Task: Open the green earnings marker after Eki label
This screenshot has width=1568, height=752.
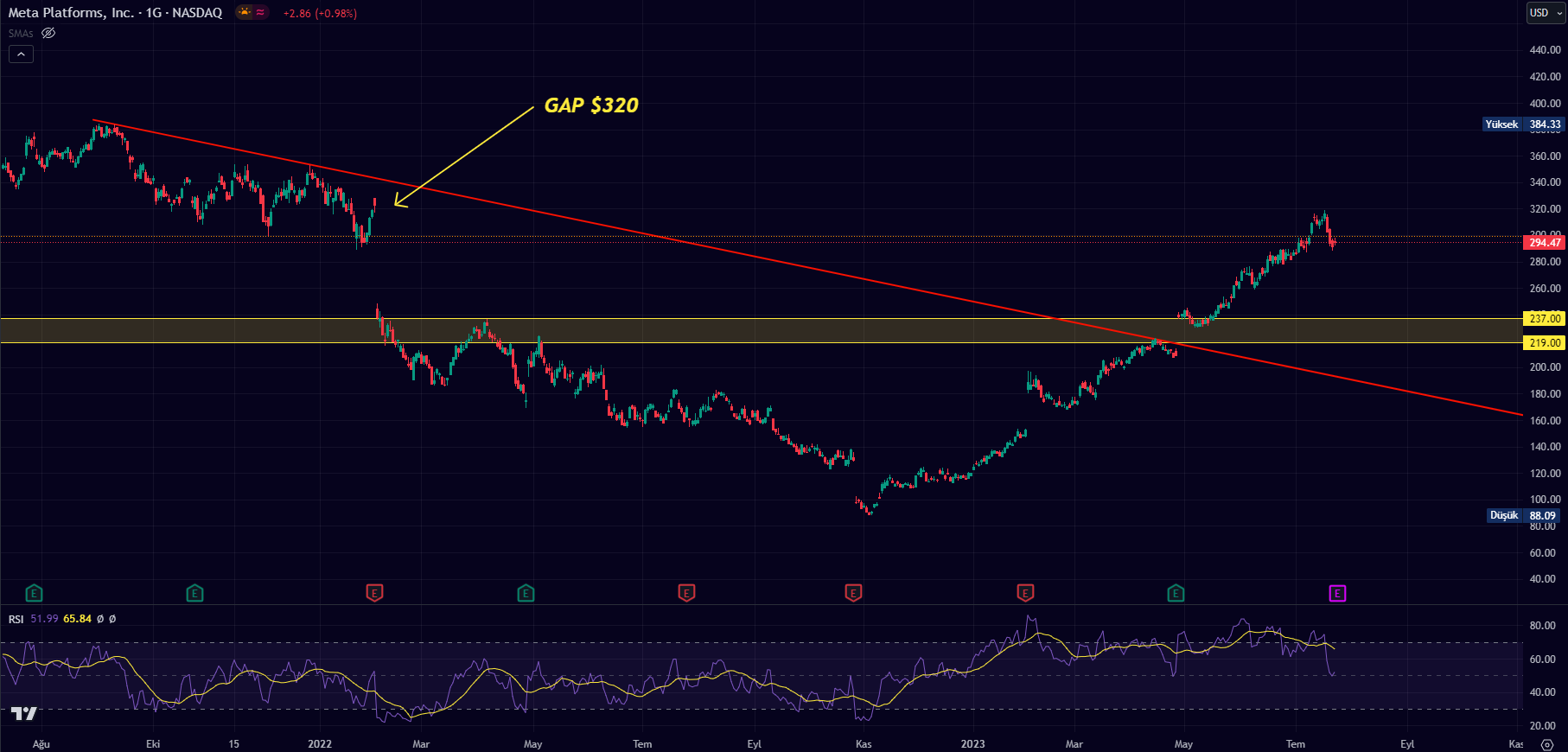Action: 194,593
